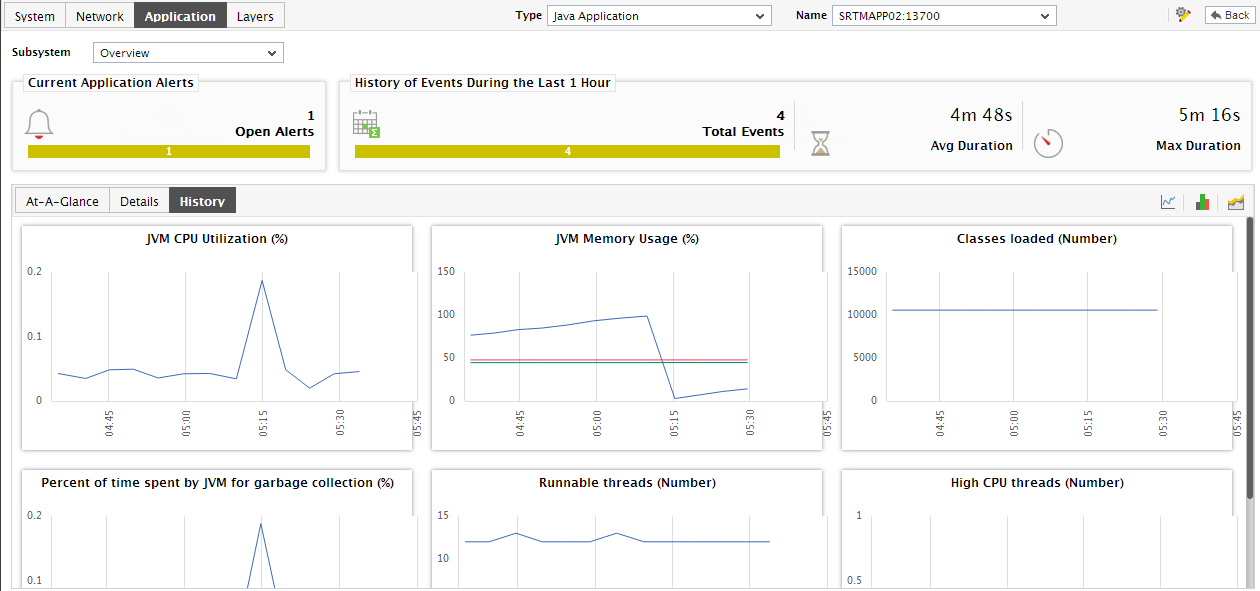Switch to At-A-Glance tab
Image resolution: width=1260 pixels, height=591 pixels.
(x=63, y=201)
